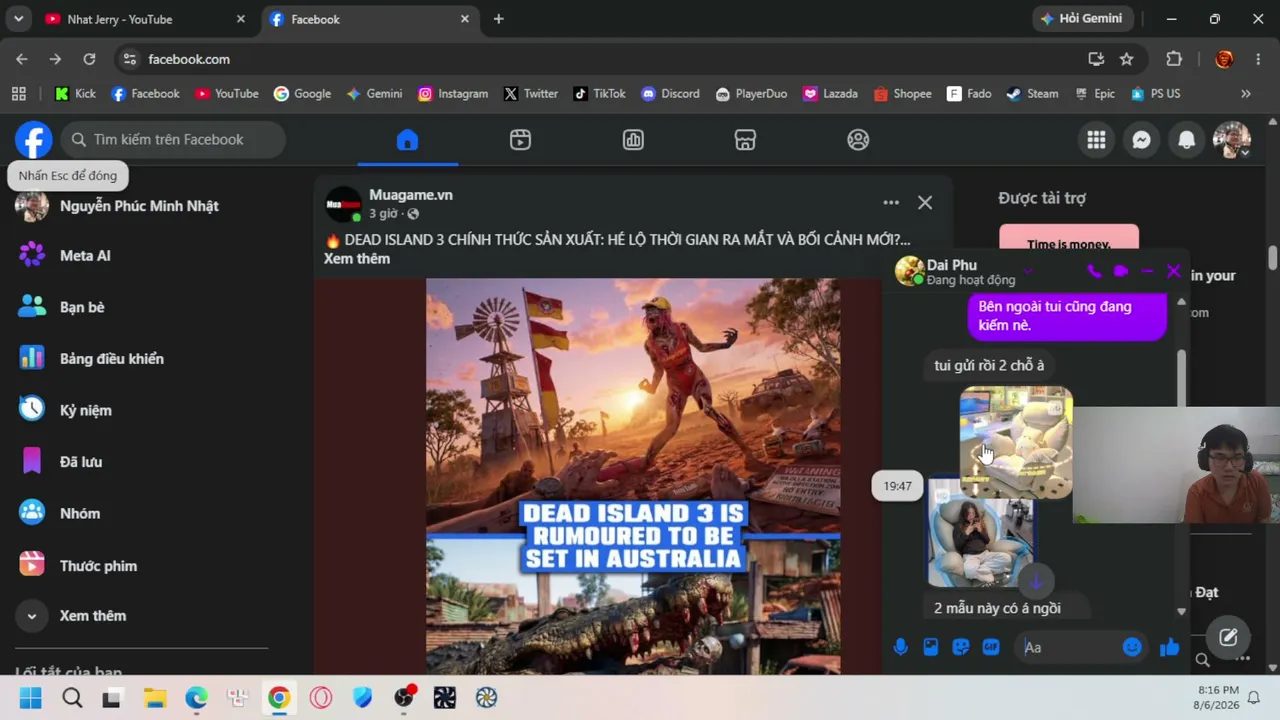The width and height of the screenshot is (1280, 720).
Task: Open the Reels video tab icon
Action: point(520,140)
